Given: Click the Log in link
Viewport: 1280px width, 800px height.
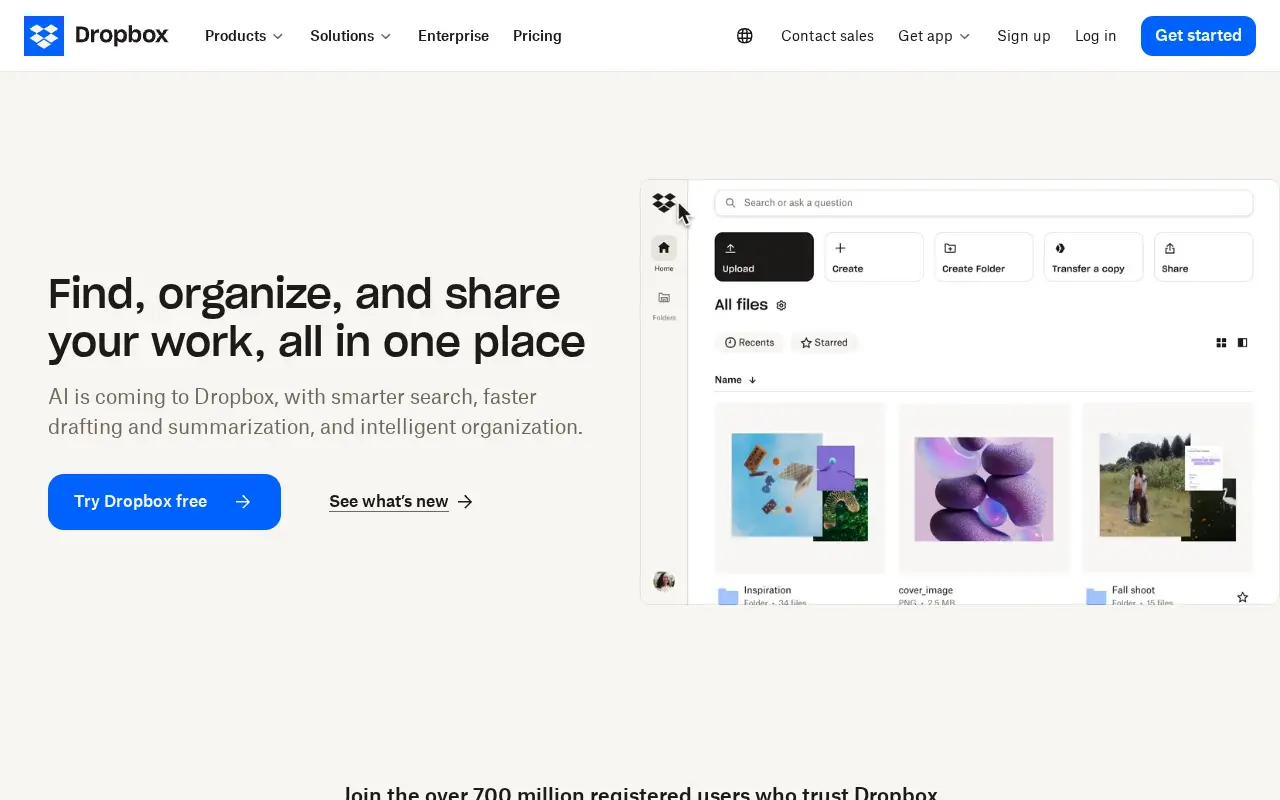Looking at the screenshot, I should tap(1095, 36).
